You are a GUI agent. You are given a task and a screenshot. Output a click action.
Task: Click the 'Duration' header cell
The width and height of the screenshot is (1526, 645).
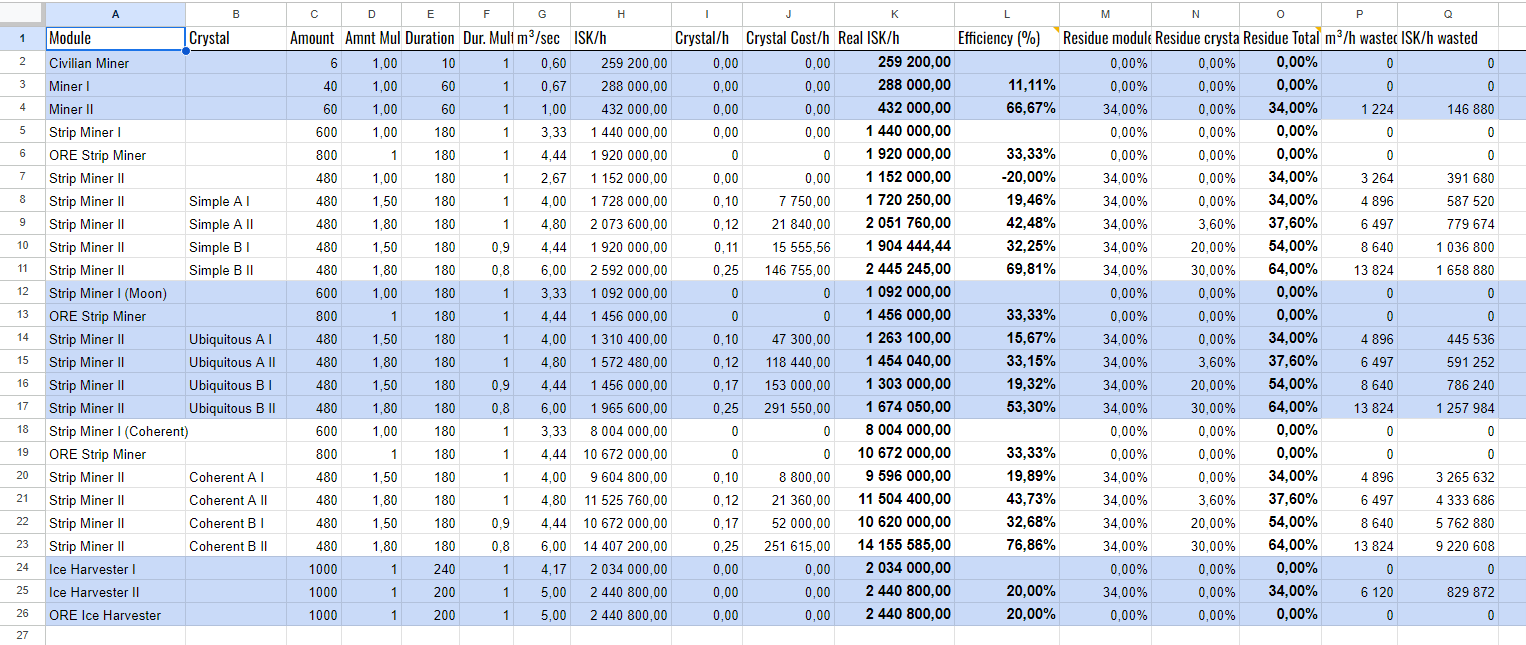[430, 39]
